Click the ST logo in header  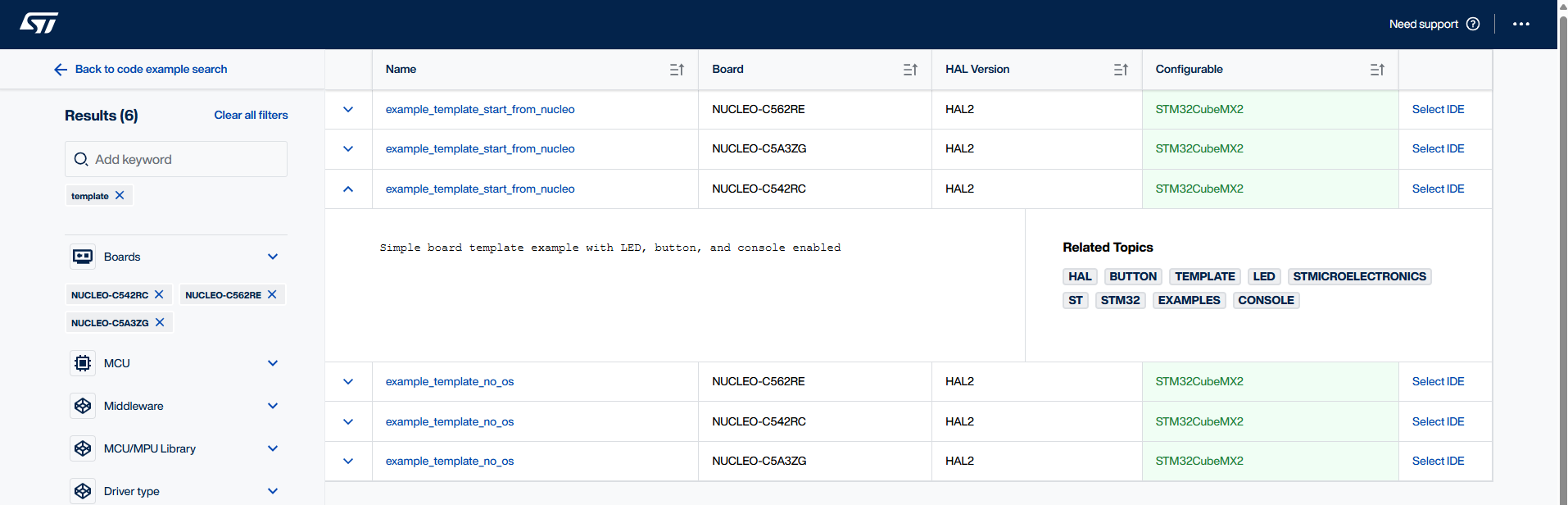[39, 24]
